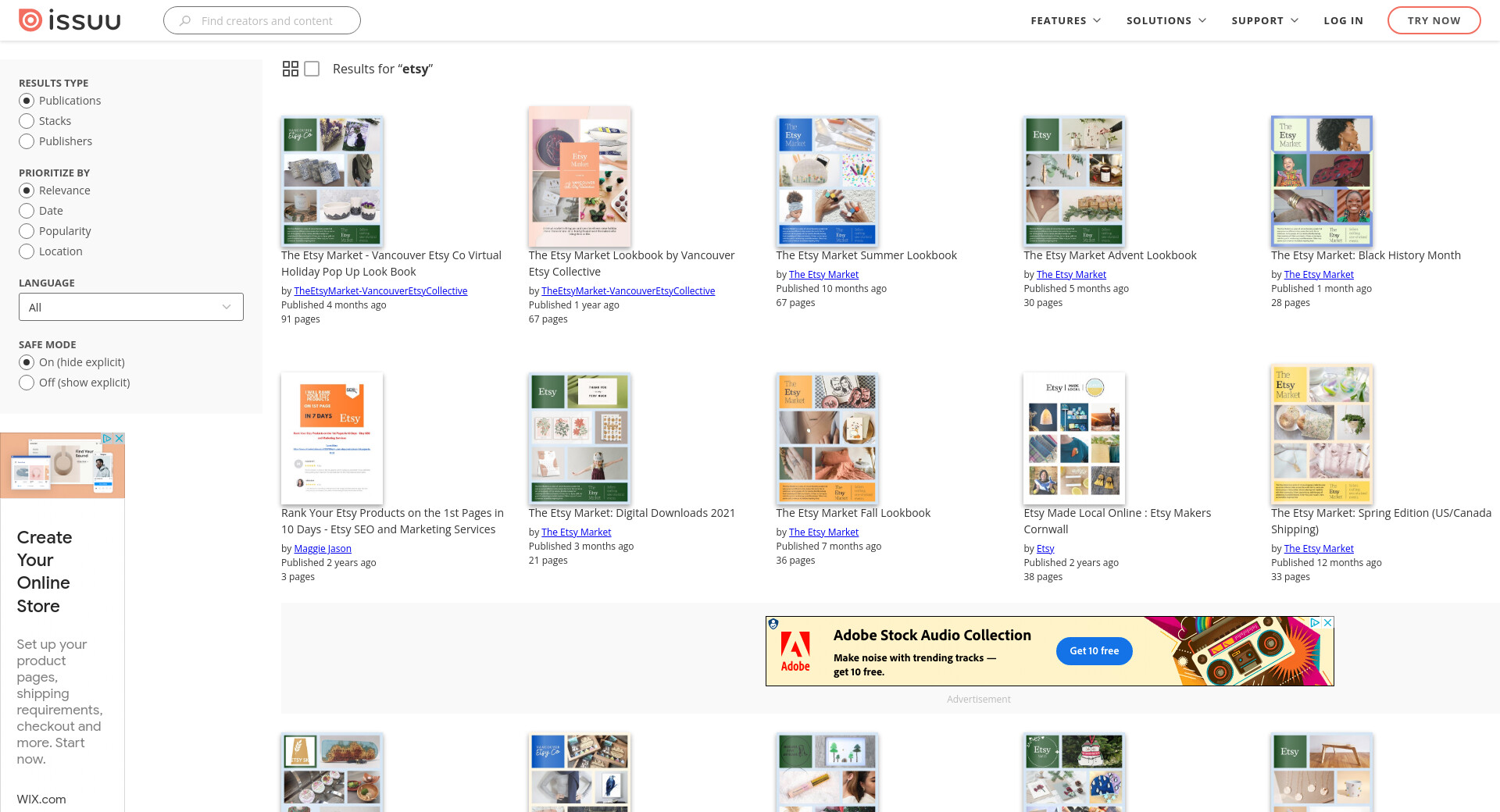The height and width of the screenshot is (812, 1500).
Task: Close the WIX sidebar advertisement
Action: tap(120, 439)
